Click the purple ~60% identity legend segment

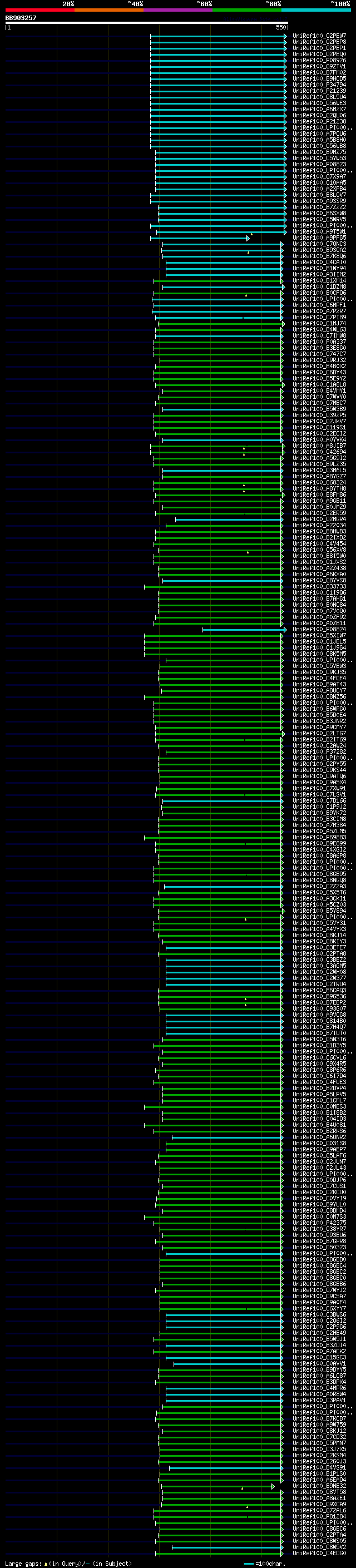tap(177, 10)
